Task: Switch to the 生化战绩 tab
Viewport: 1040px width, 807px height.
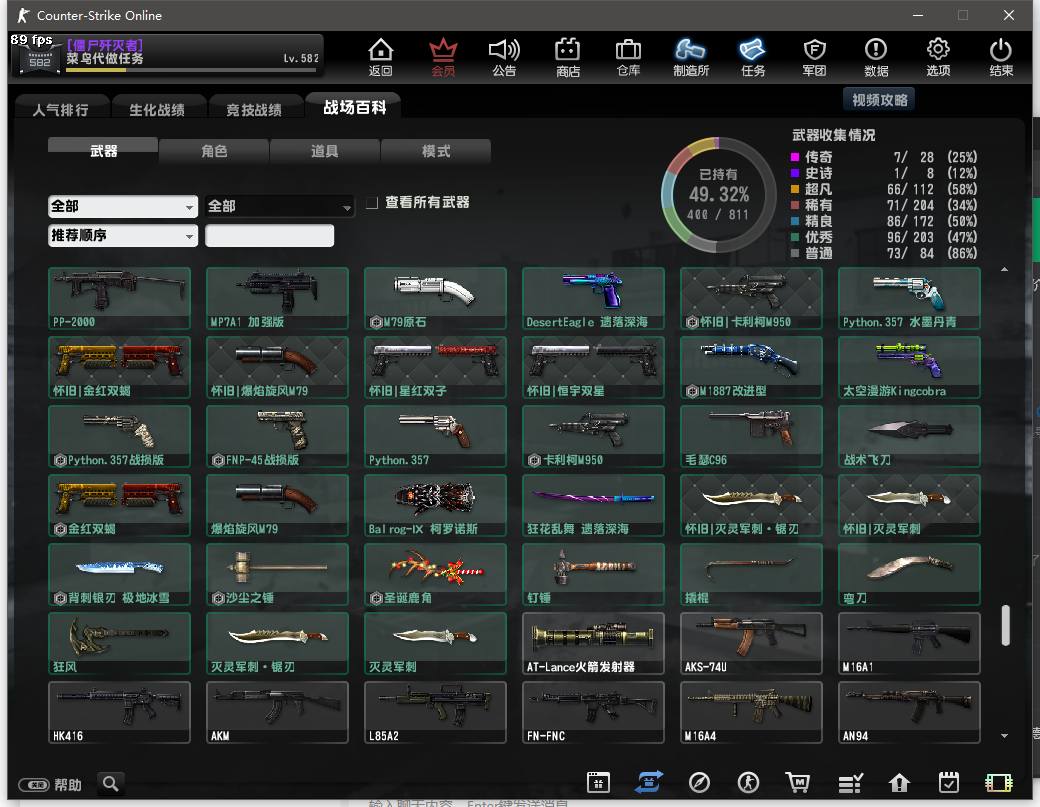Action: click(157, 109)
